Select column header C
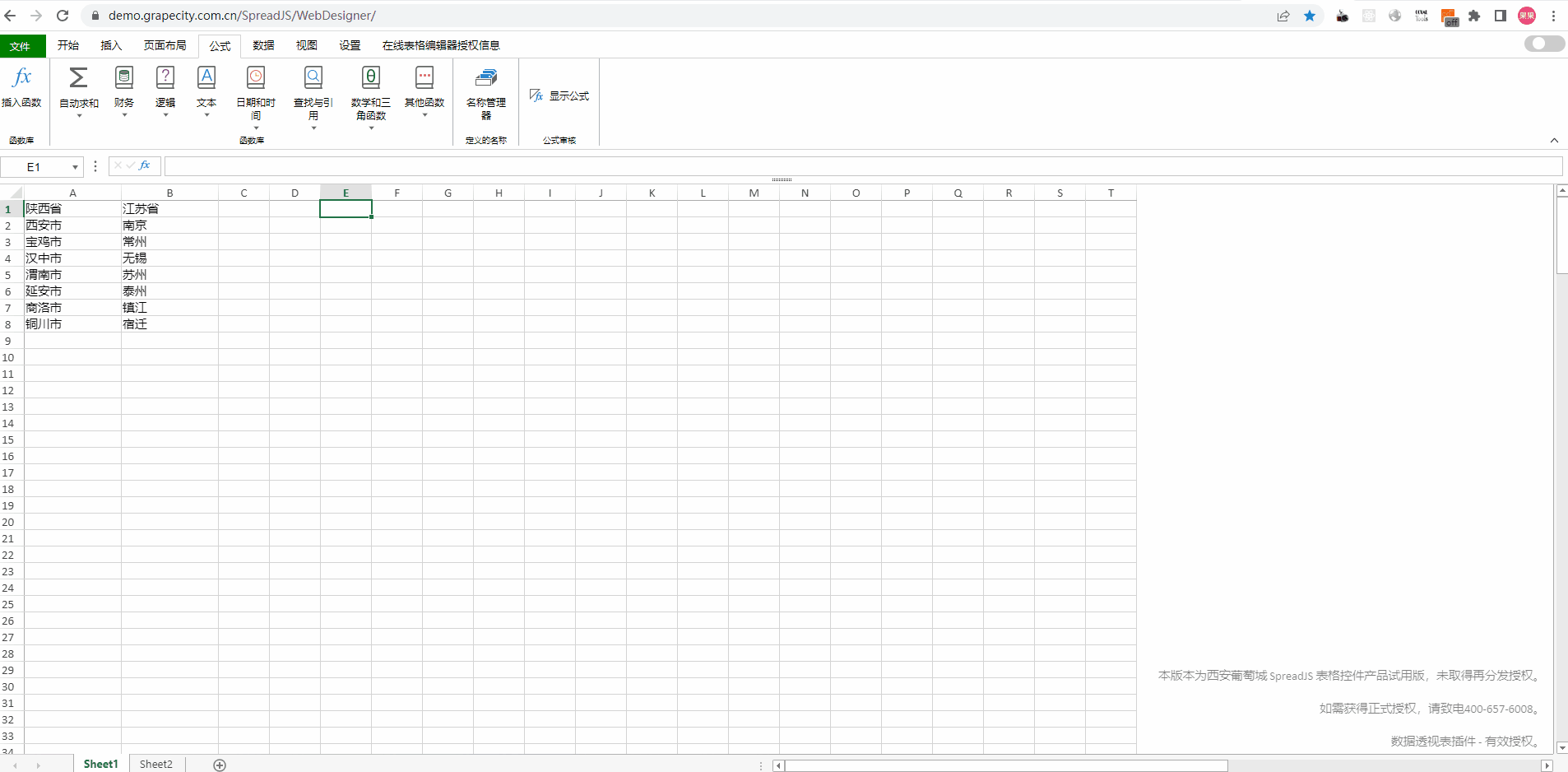Image resolution: width=1568 pixels, height=772 pixels. [x=244, y=193]
